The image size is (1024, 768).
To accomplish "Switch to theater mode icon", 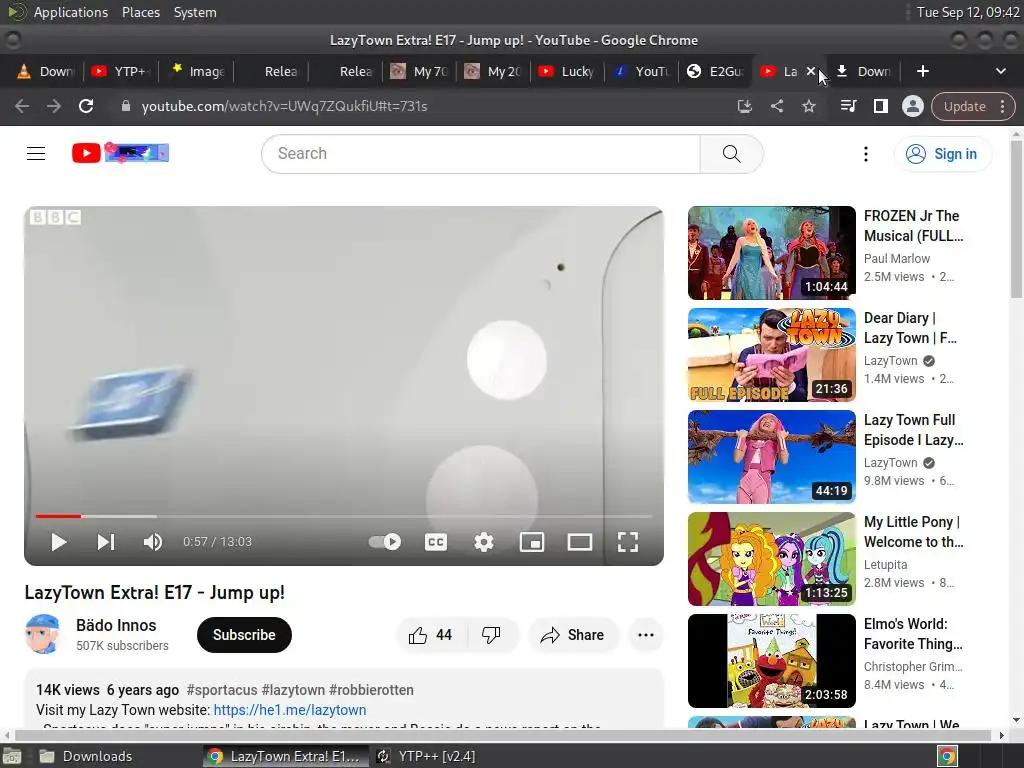I will coord(580,542).
